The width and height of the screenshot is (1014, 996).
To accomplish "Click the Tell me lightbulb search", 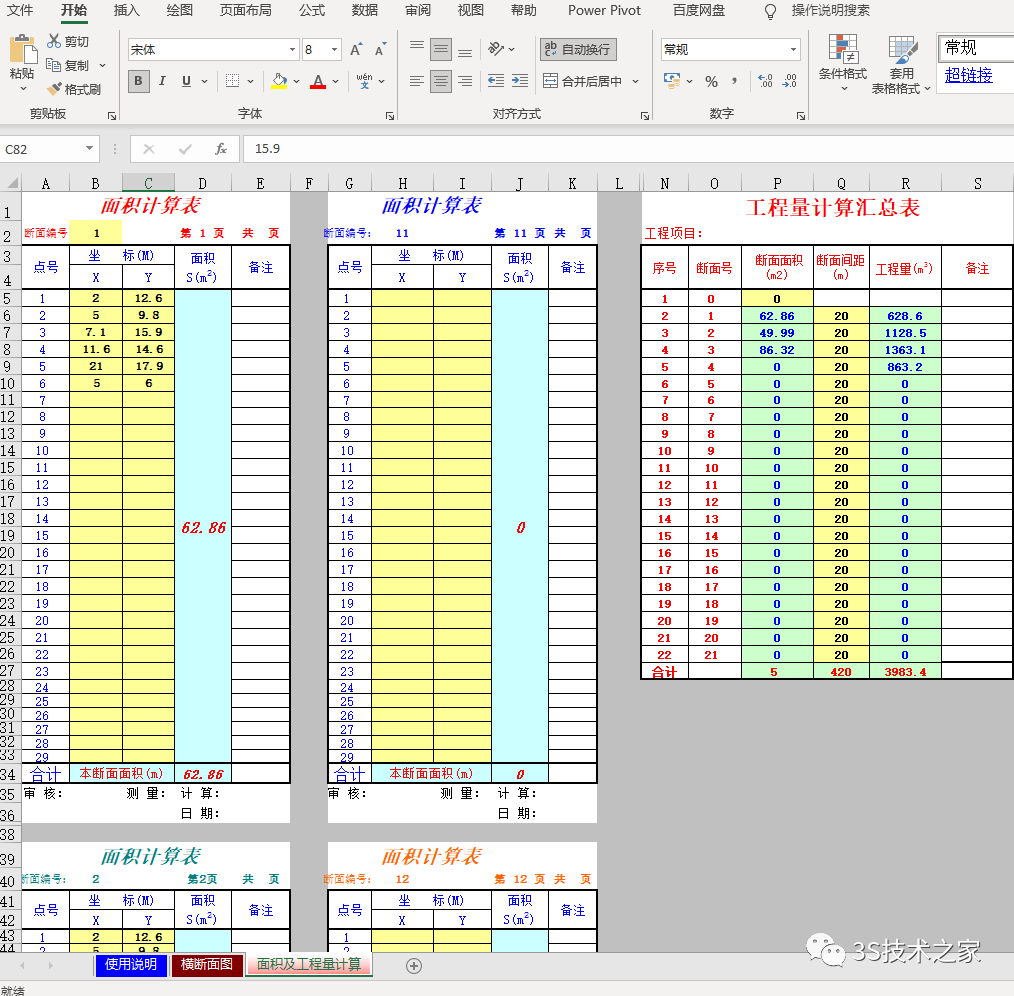I will coord(770,11).
